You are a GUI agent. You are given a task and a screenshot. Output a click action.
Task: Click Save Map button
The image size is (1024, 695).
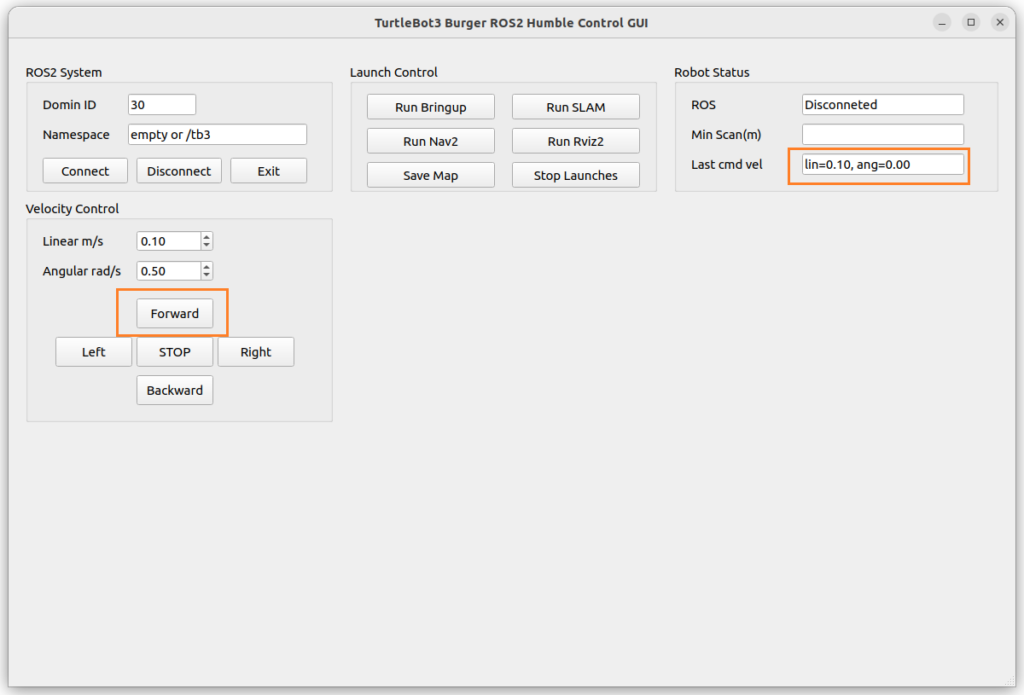pyautogui.click(x=430, y=175)
